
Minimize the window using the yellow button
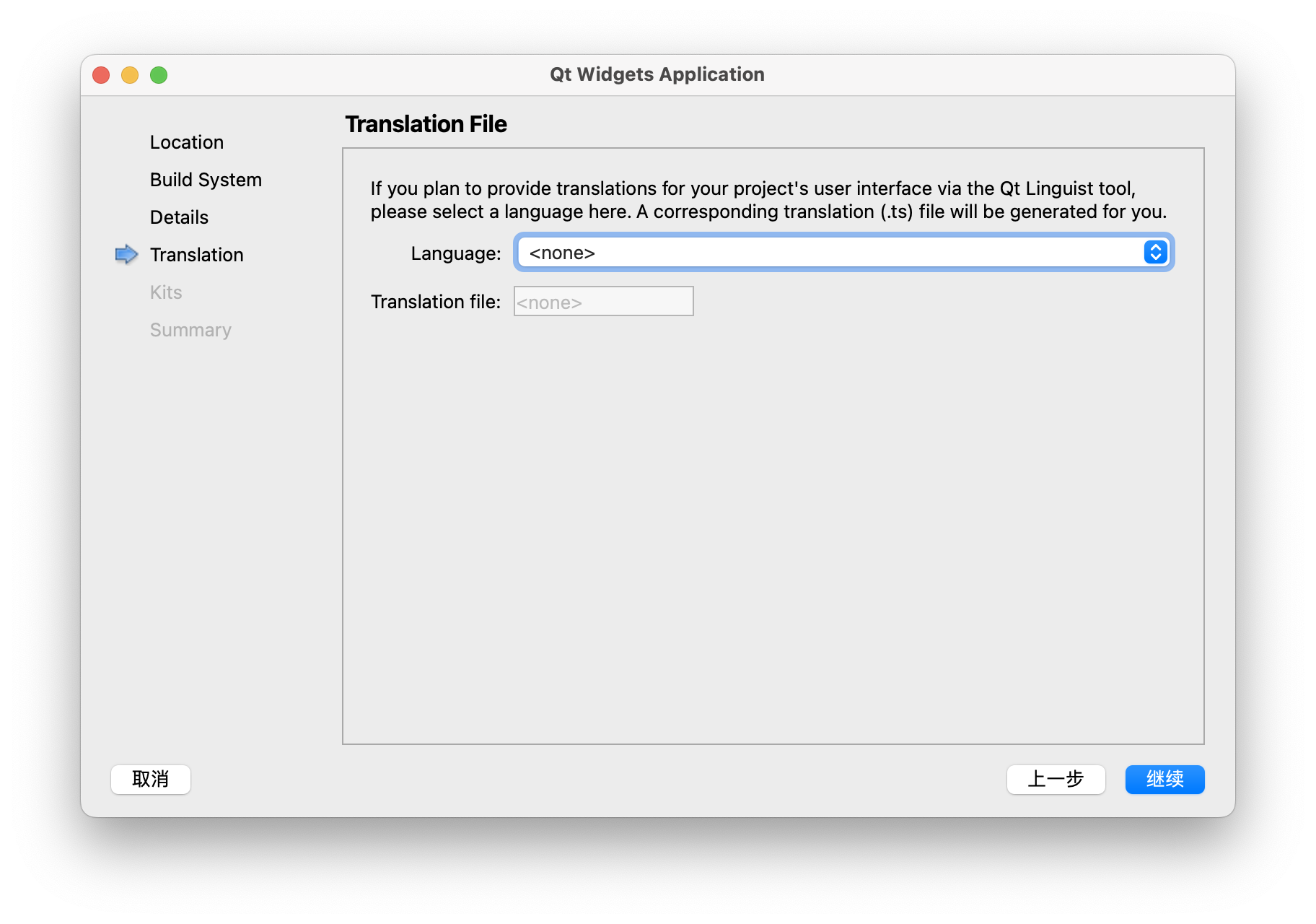pyautogui.click(x=130, y=75)
